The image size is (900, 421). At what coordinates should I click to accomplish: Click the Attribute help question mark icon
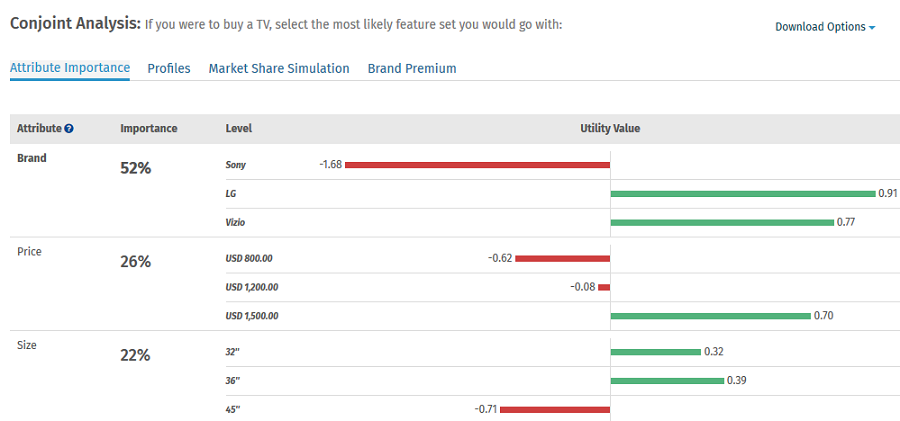pyautogui.click(x=69, y=129)
